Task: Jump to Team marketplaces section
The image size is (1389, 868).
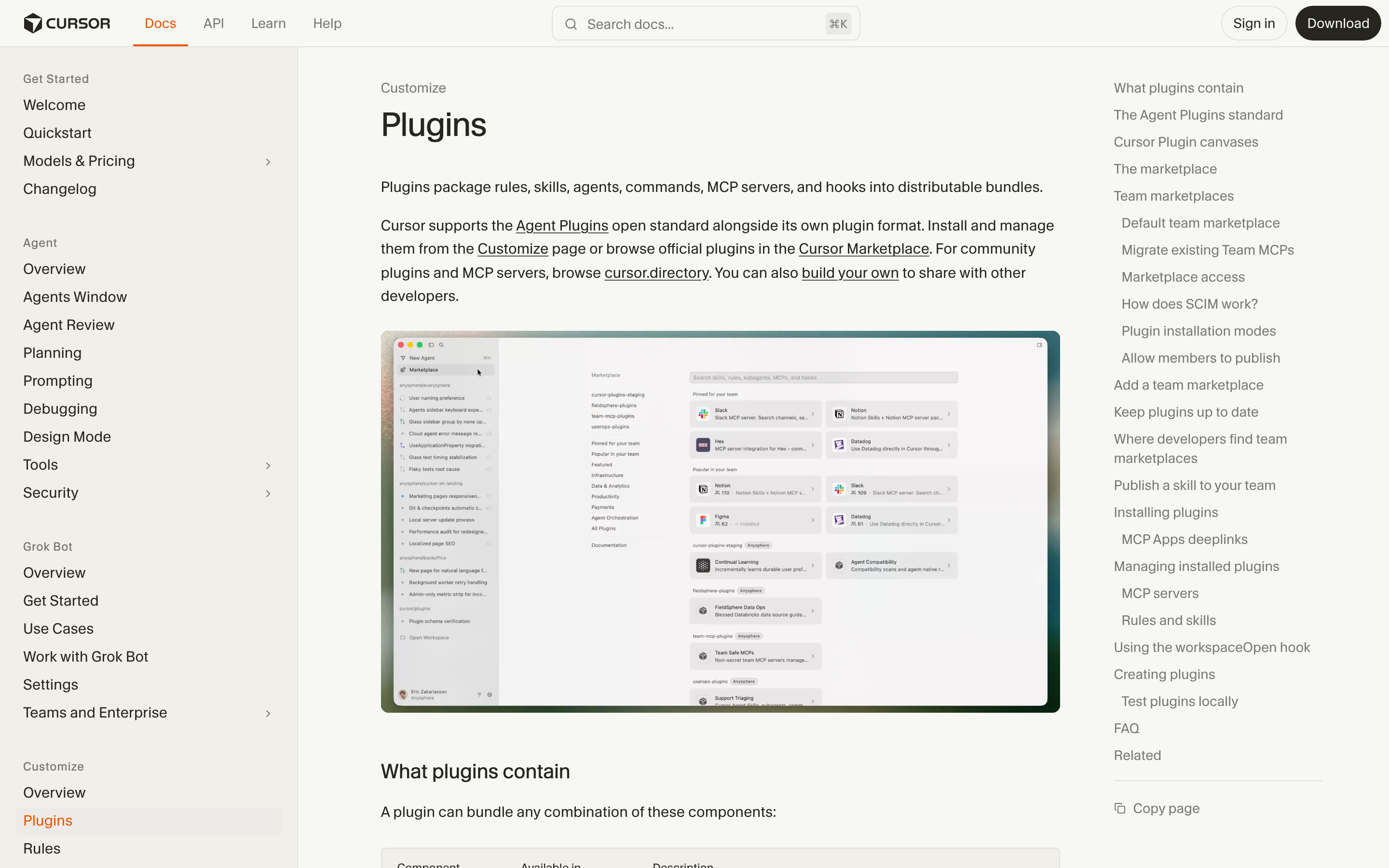Action: pyautogui.click(x=1174, y=196)
